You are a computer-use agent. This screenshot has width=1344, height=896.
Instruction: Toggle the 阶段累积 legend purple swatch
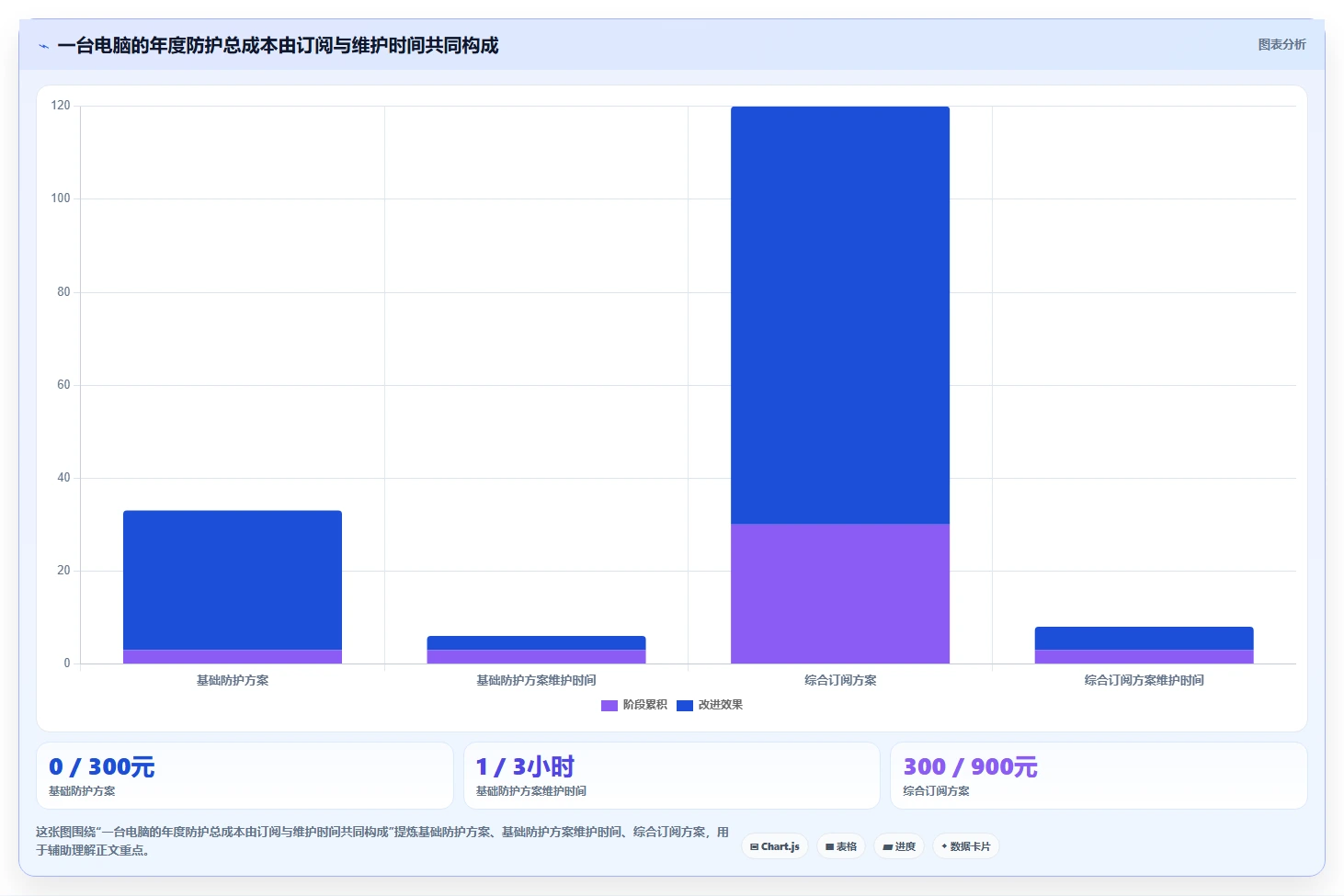pos(609,705)
